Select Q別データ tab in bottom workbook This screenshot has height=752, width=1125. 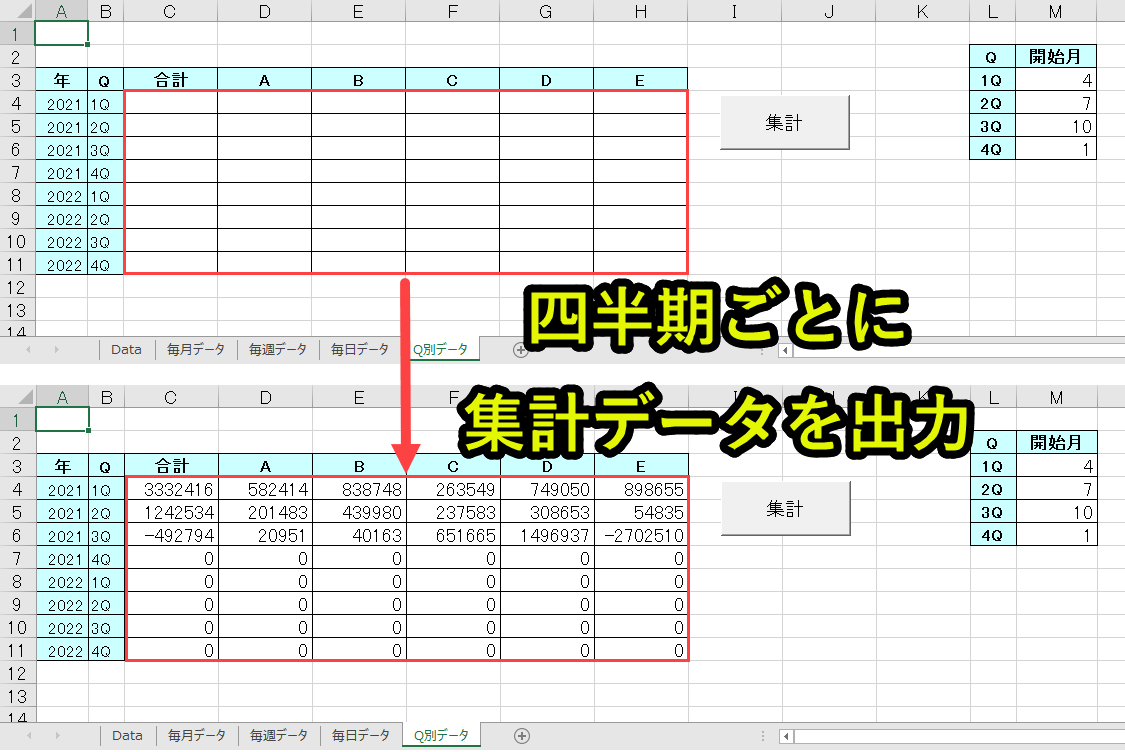pos(441,736)
